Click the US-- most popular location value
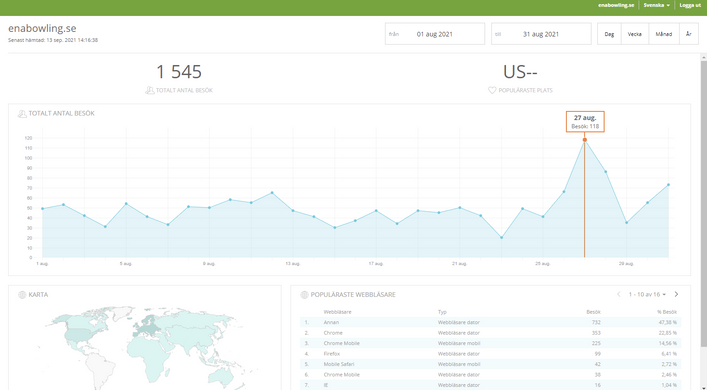 coord(520,72)
